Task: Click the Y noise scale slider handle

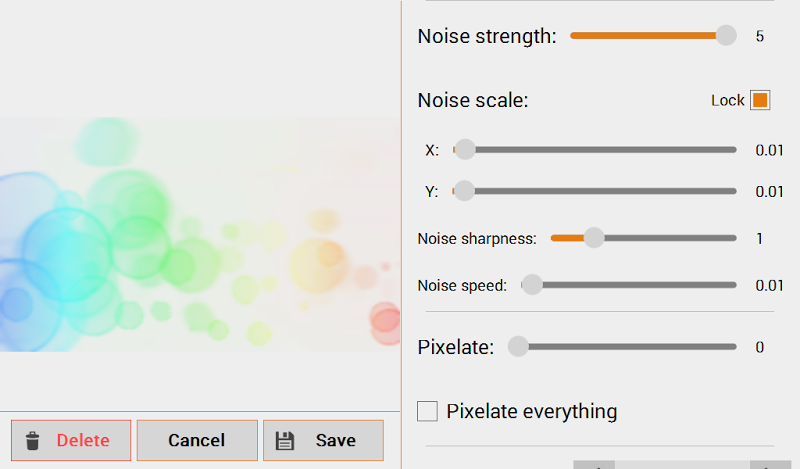Action: point(464,191)
